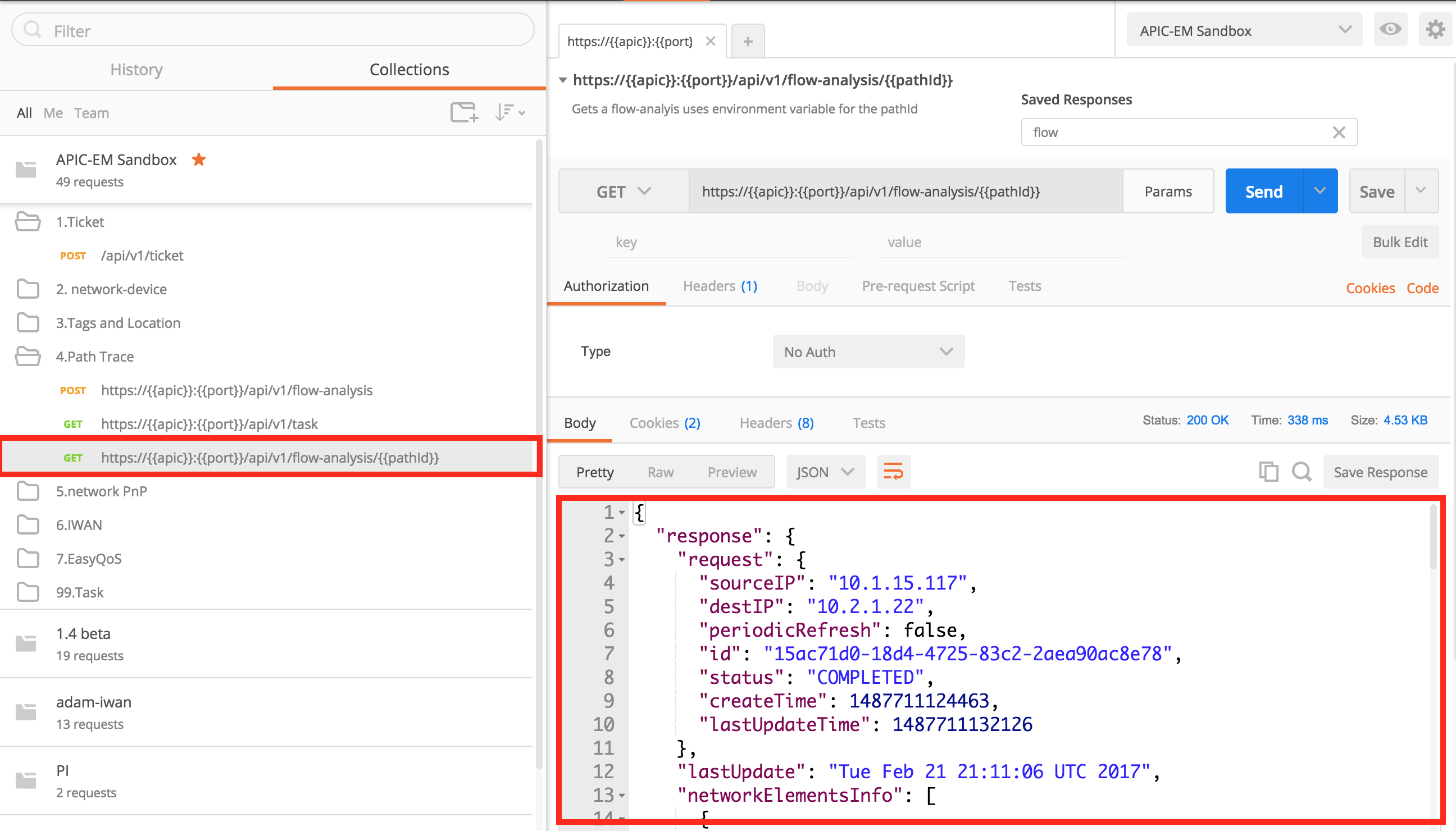
Task: Open the 4.Path Trace folder icon
Action: click(x=28, y=356)
